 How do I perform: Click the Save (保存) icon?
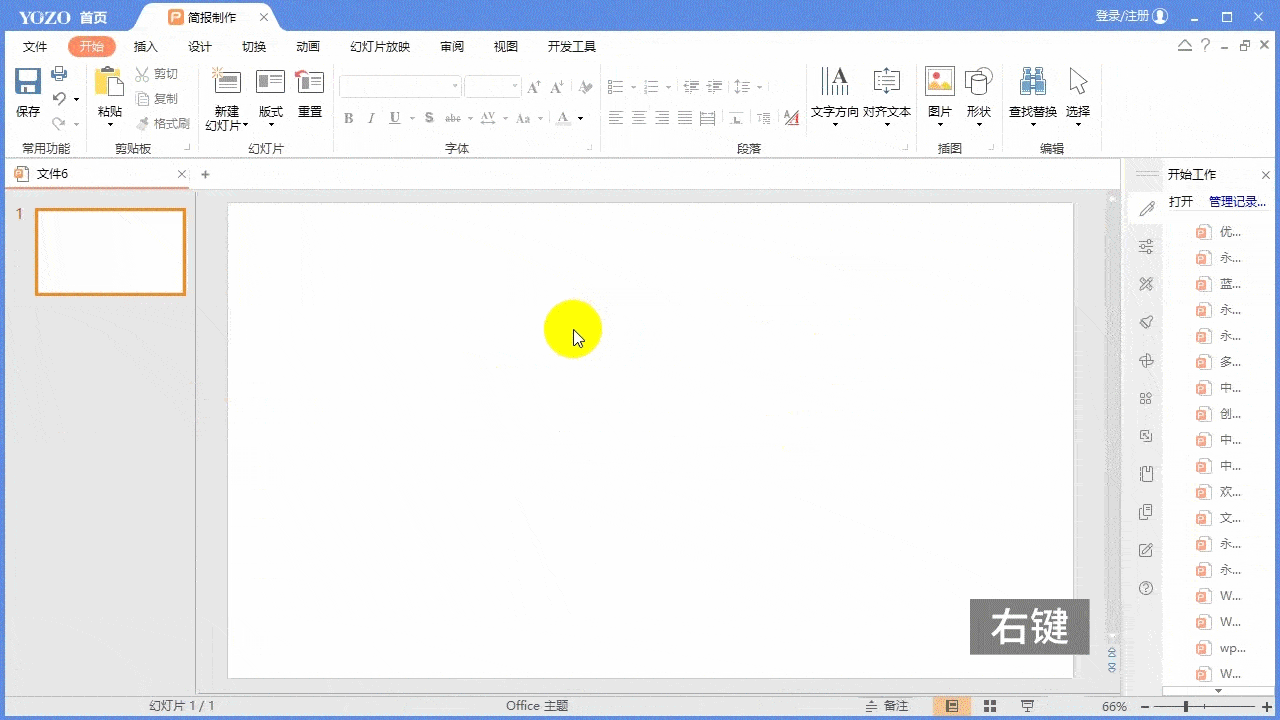point(28,82)
